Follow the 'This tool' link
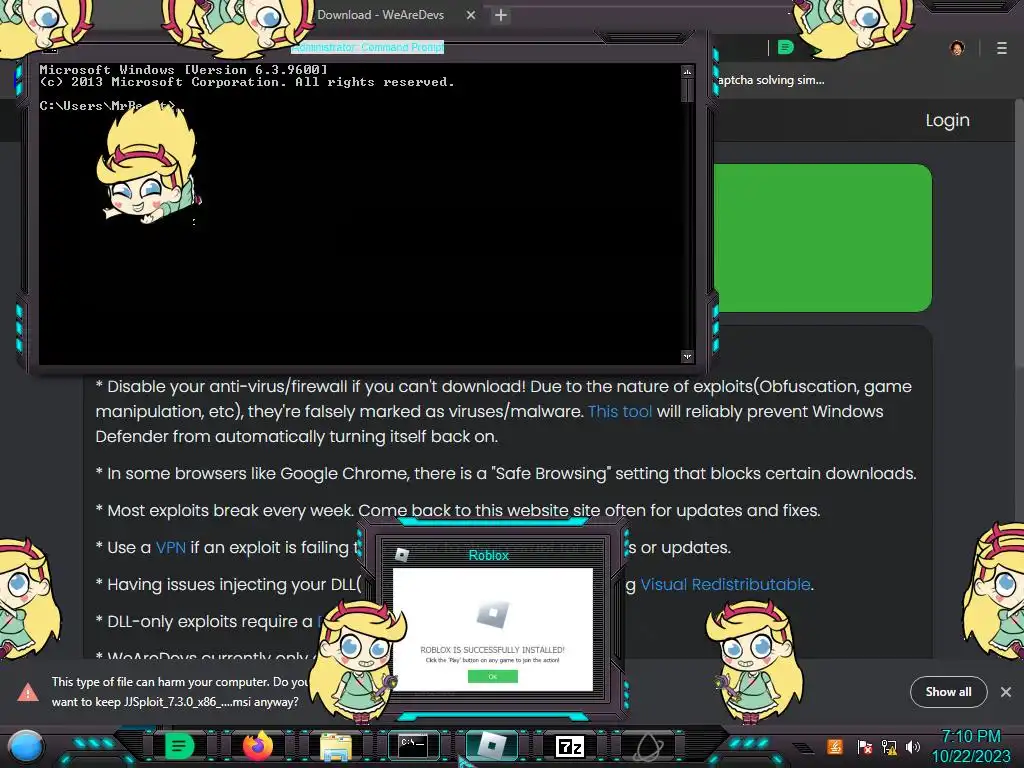Viewport: 1024px width, 768px height. coord(620,411)
